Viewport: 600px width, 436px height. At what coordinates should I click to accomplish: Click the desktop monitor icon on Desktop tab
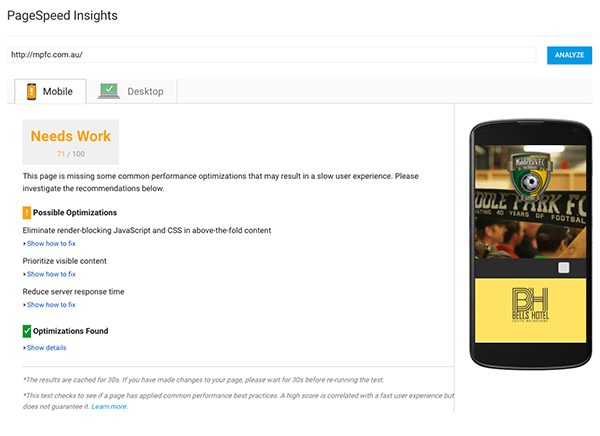tap(109, 91)
